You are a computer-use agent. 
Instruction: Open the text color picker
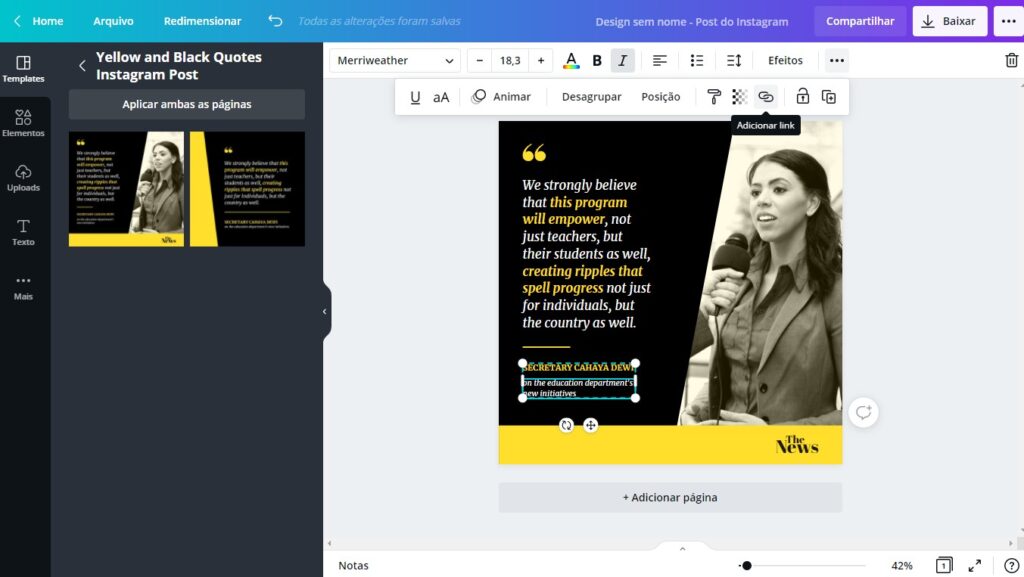(571, 60)
